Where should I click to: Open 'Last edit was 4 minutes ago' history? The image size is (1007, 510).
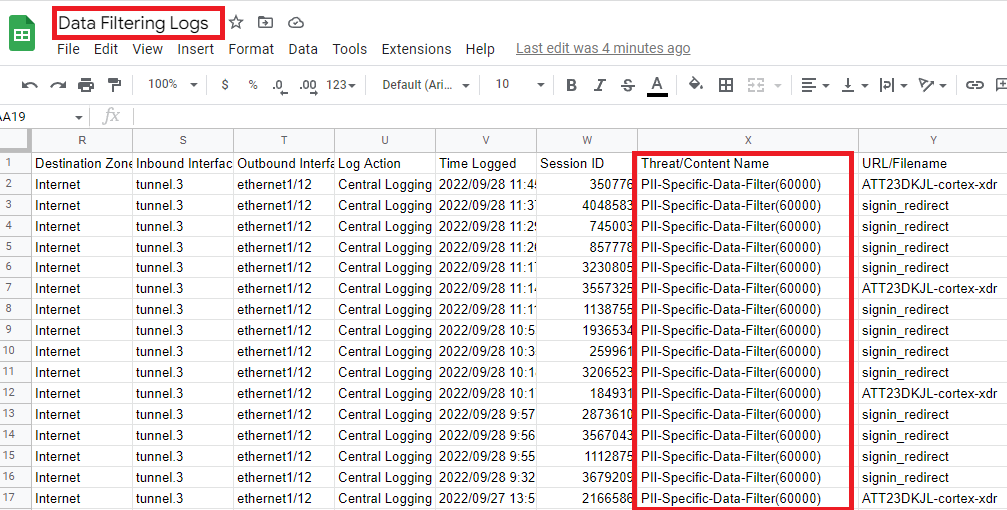coord(603,49)
